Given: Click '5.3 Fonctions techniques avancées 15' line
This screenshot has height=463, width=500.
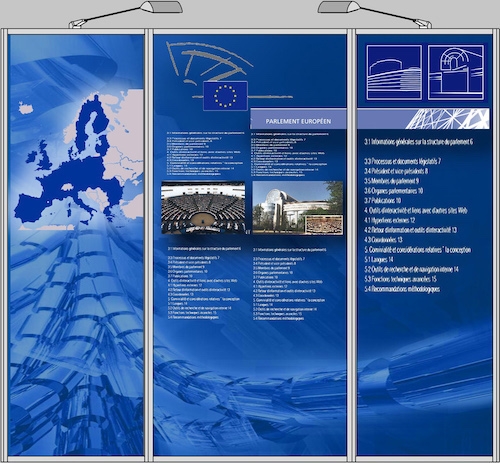Looking at the screenshot, I should tap(400, 279).
